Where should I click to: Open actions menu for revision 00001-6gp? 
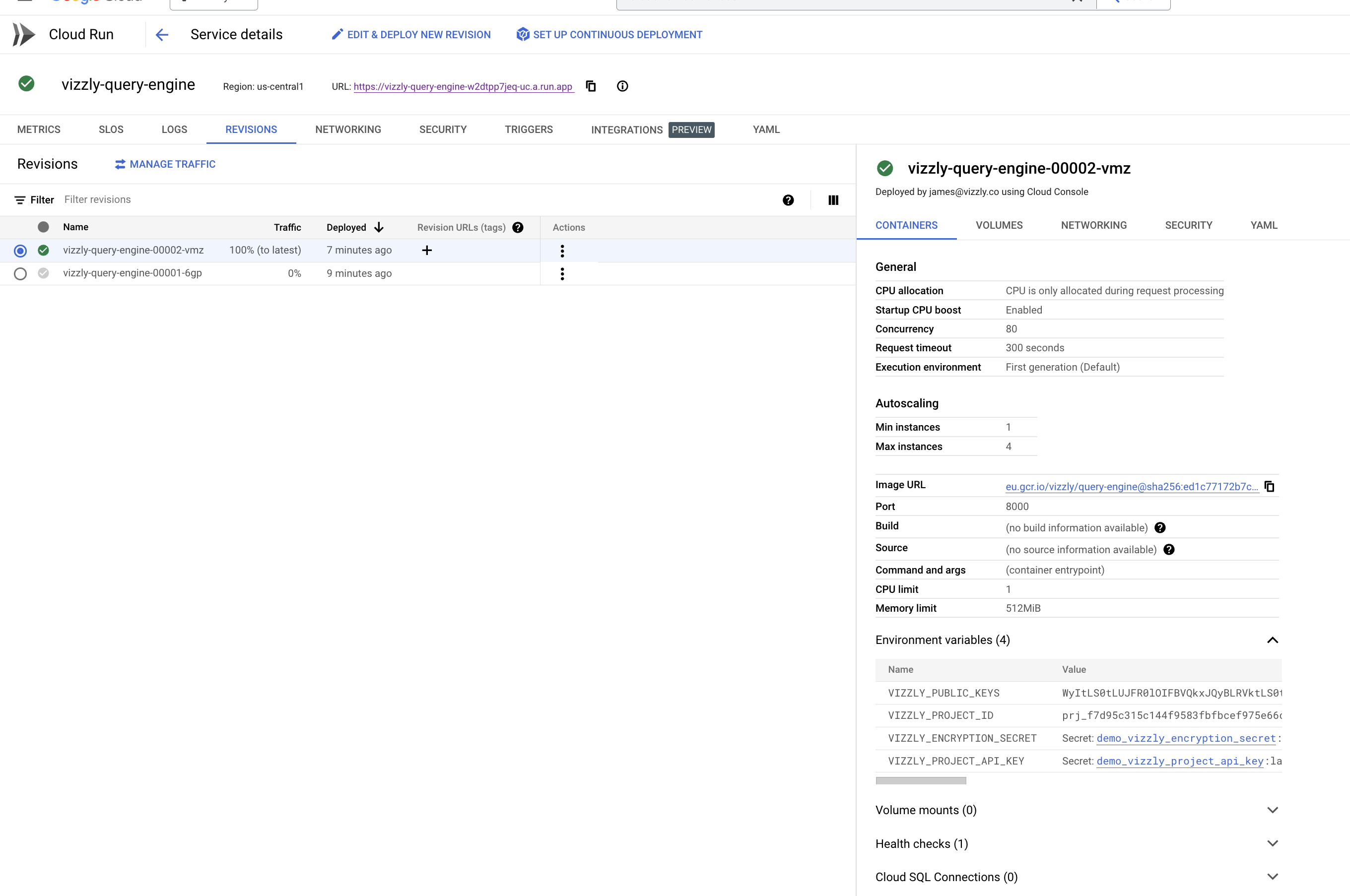tap(562, 274)
